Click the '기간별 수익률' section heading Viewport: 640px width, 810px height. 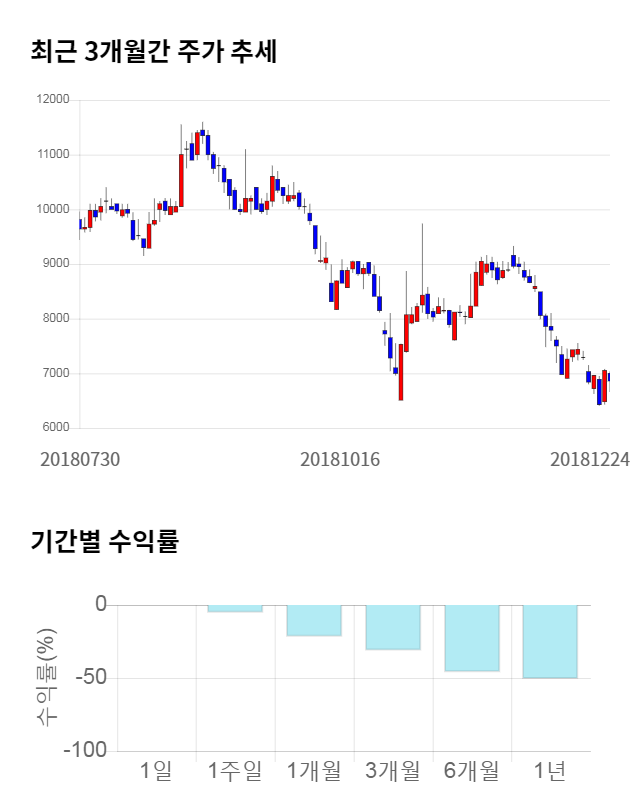(x=104, y=543)
